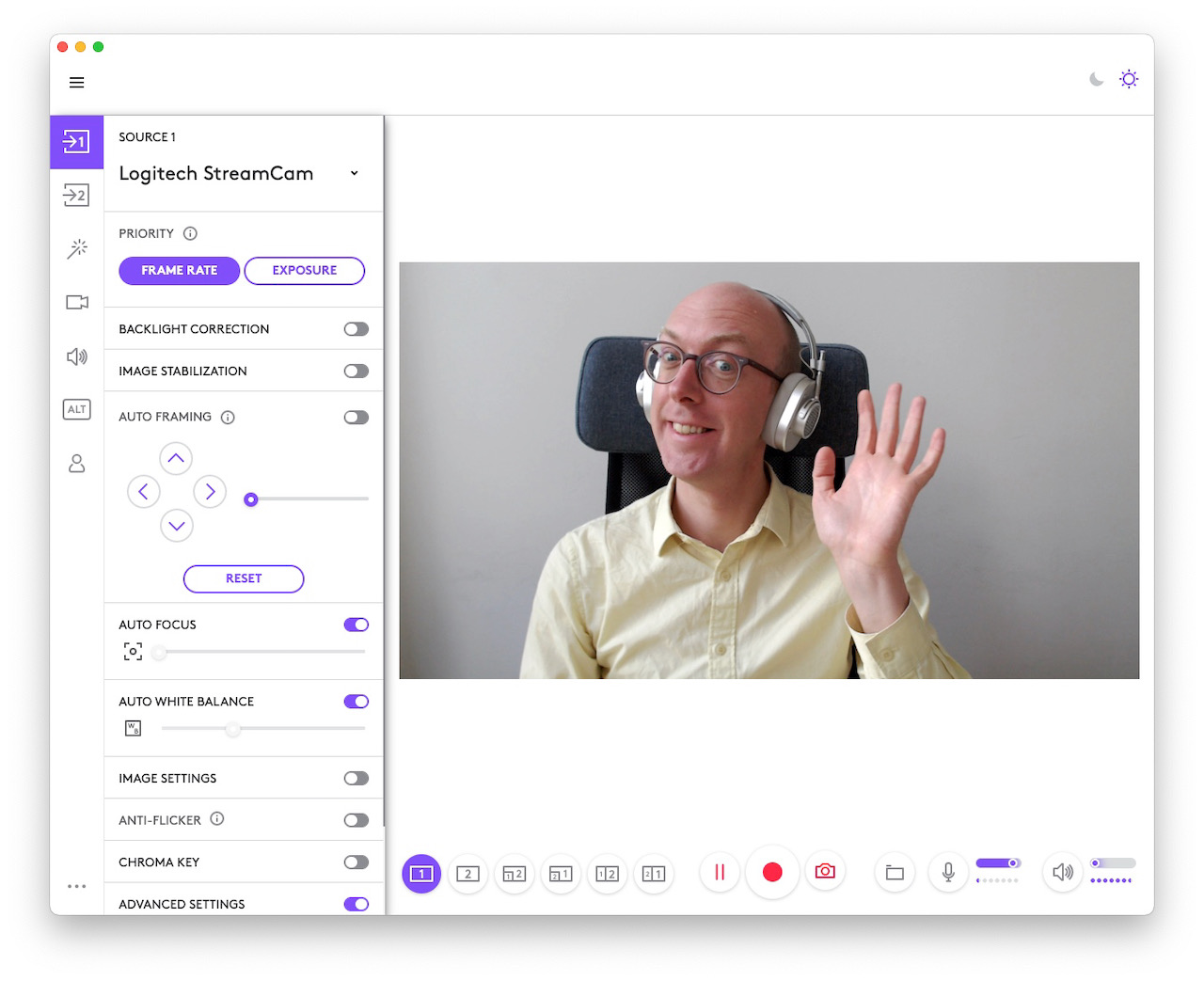This screenshot has width=1204, height=981.
Task: Select side-by-side 1|2 layout
Action: click(608, 874)
